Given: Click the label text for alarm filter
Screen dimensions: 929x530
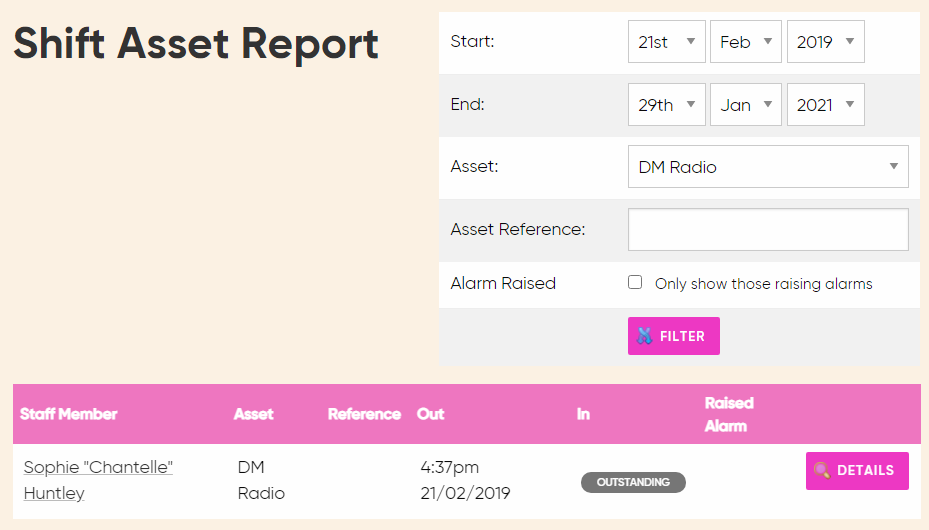Looking at the screenshot, I should (x=763, y=284).
